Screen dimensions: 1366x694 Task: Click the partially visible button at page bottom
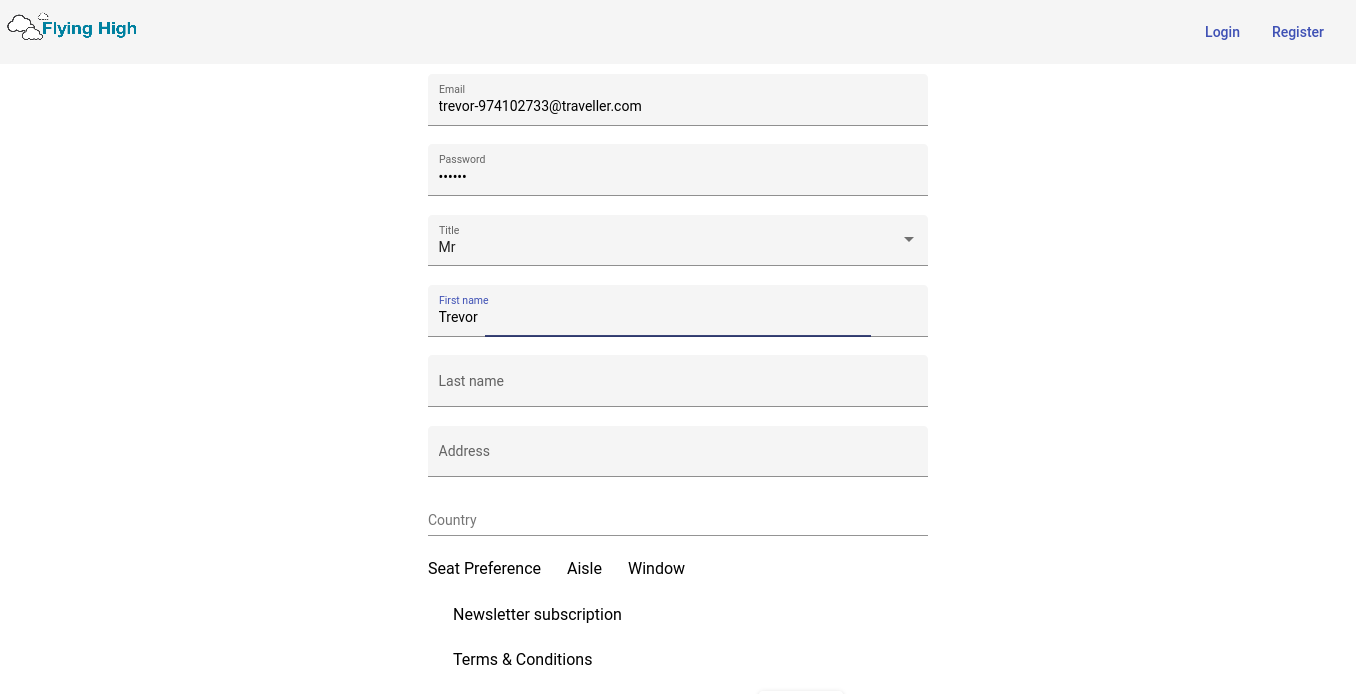[x=801, y=690]
